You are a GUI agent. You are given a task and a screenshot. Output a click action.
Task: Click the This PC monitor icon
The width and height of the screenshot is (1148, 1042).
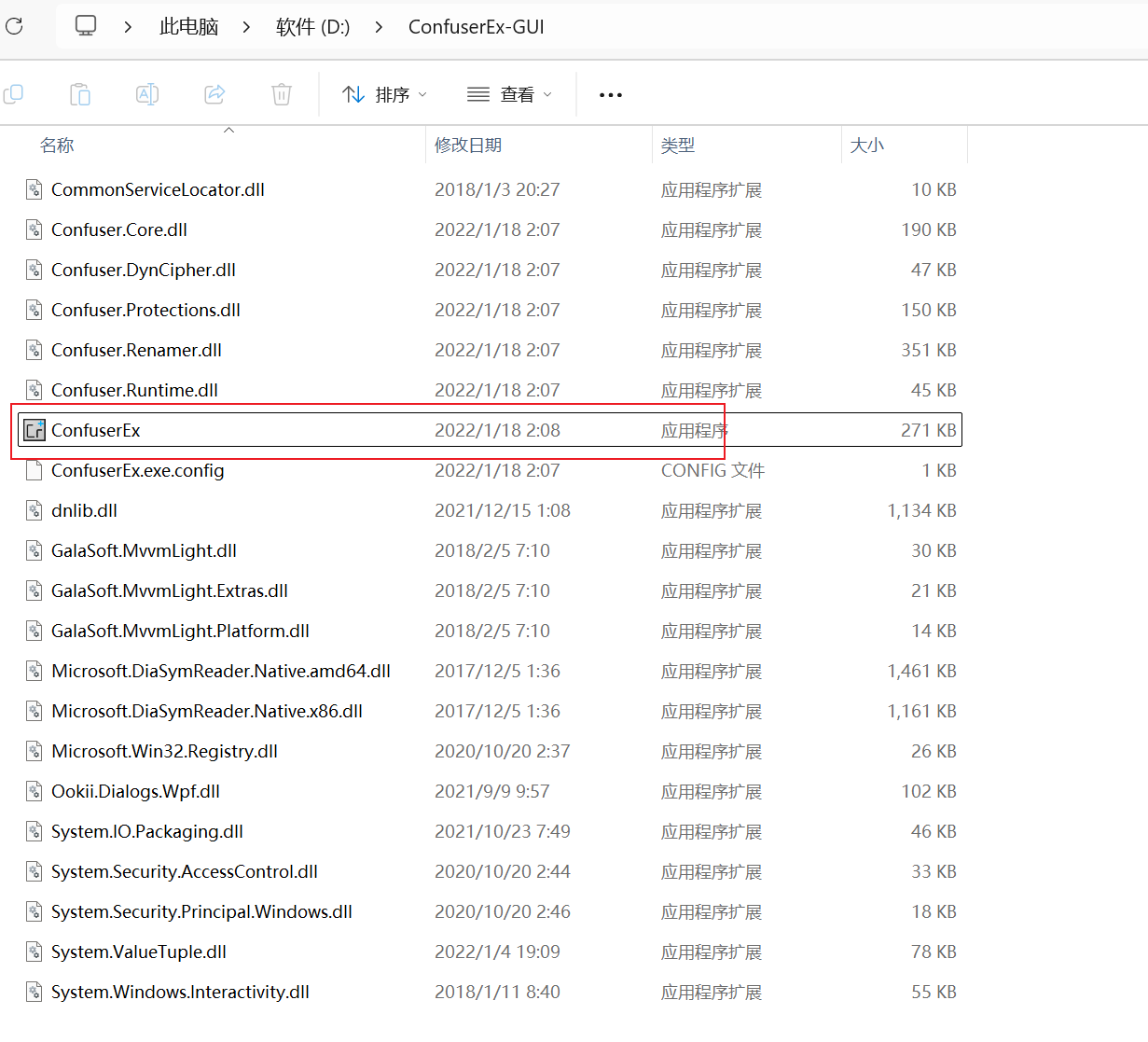click(x=86, y=26)
